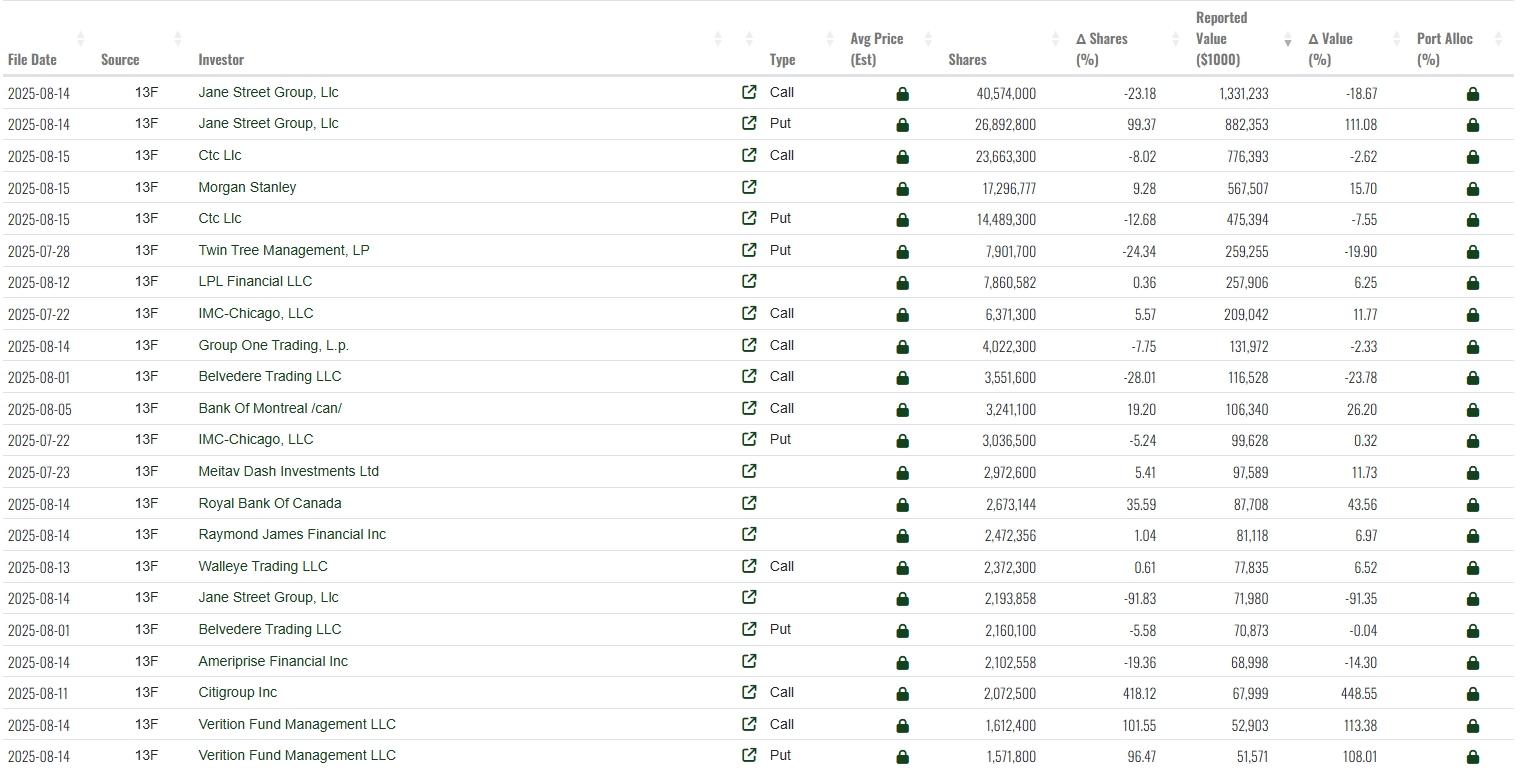
Task: Open external link icon for Morgan Stanley
Action: (x=749, y=187)
